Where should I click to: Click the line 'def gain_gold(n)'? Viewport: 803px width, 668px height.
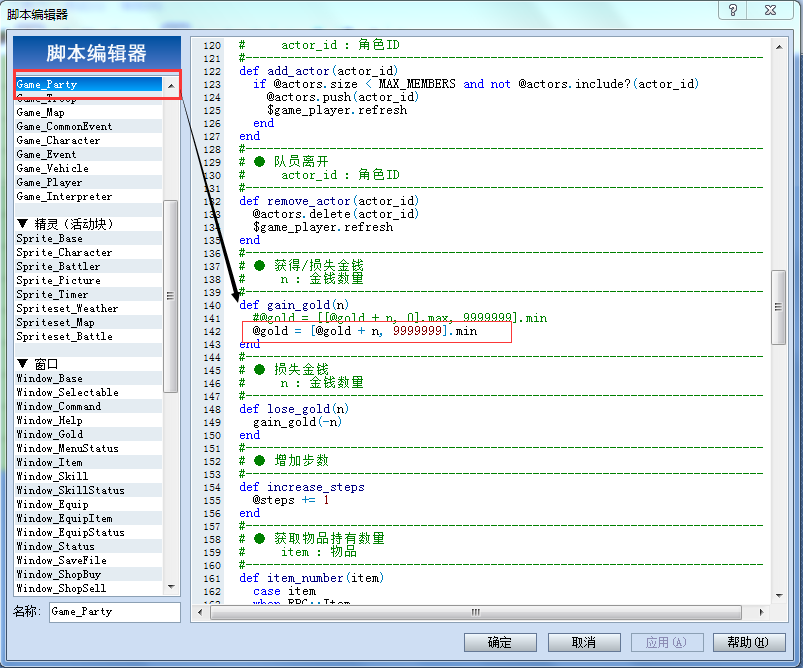click(x=294, y=305)
